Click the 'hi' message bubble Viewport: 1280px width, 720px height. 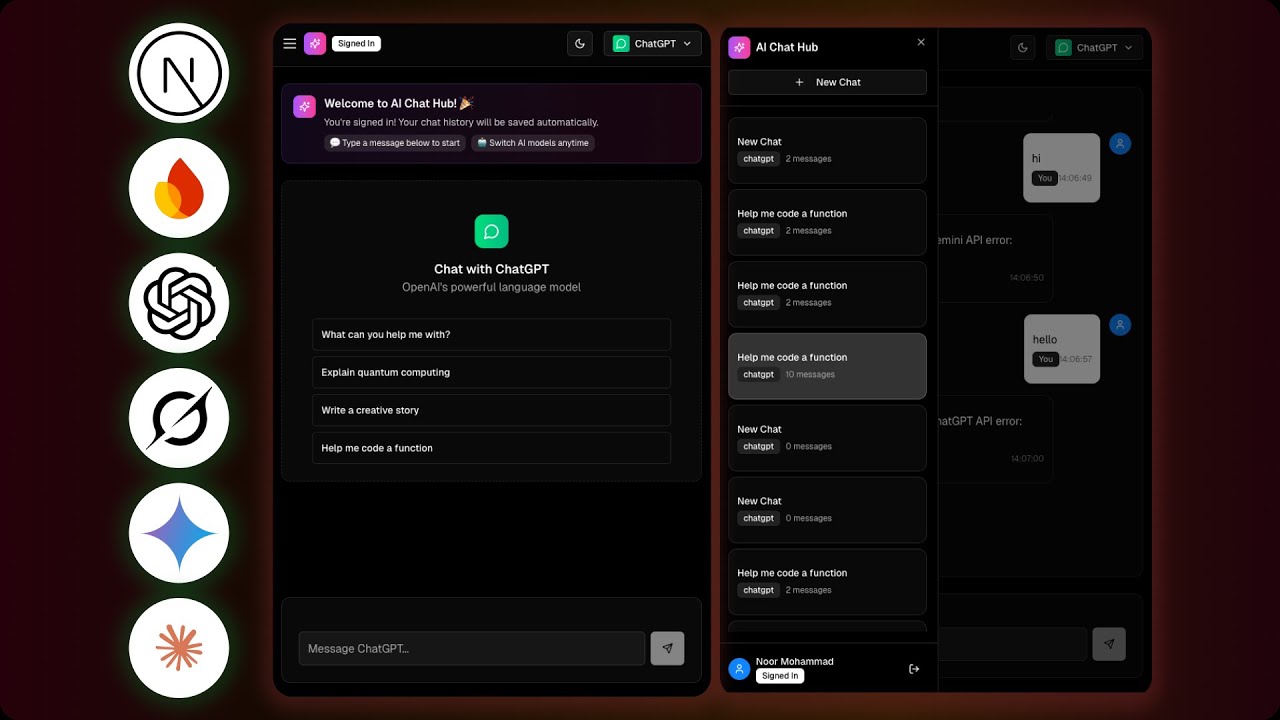[1062, 167]
